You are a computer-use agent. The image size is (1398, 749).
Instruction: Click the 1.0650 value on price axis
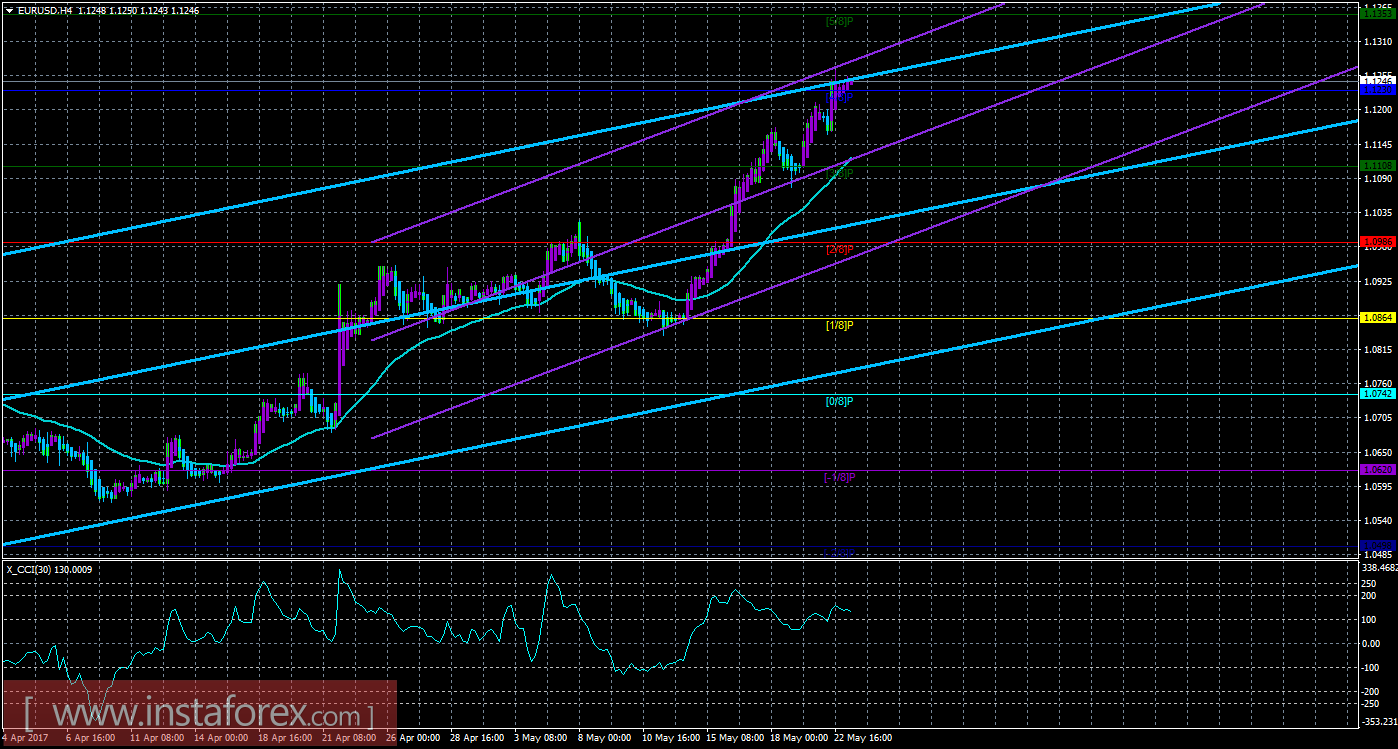coord(1377,452)
